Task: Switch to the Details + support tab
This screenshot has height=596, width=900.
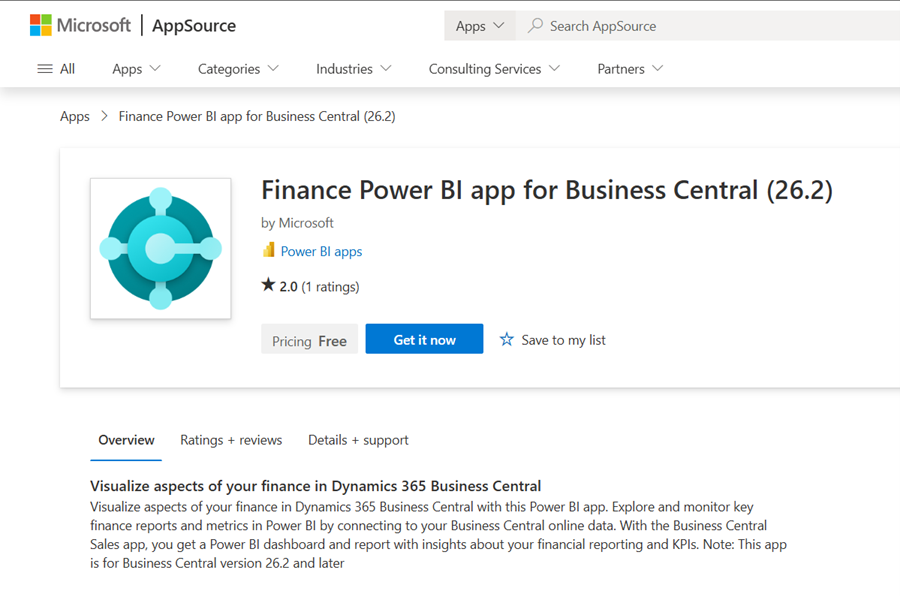Action: pos(358,440)
